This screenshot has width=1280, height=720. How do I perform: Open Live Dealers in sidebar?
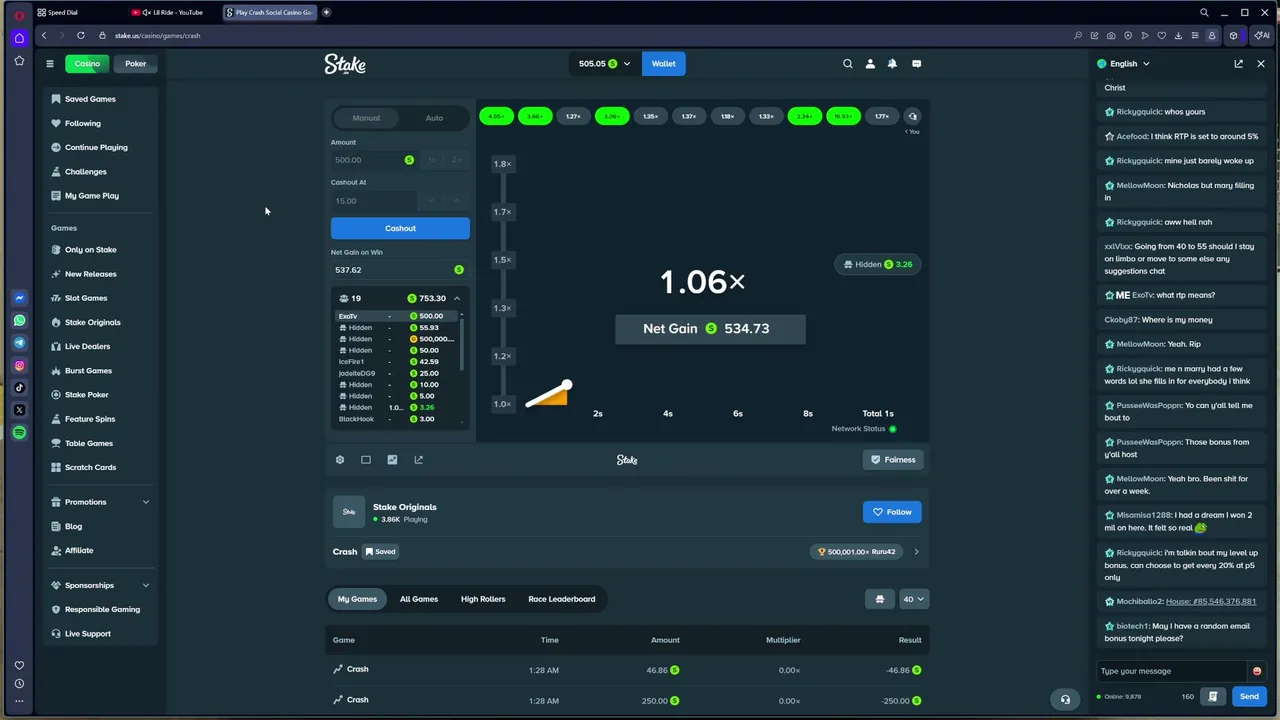(87, 346)
